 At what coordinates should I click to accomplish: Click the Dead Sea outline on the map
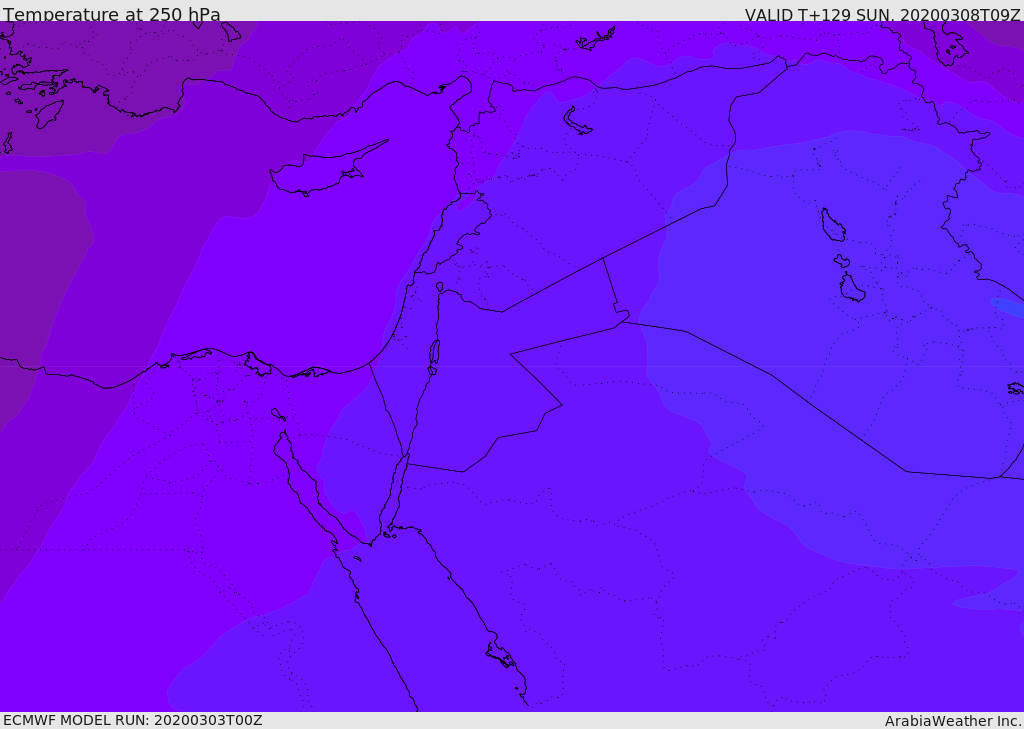click(x=434, y=355)
